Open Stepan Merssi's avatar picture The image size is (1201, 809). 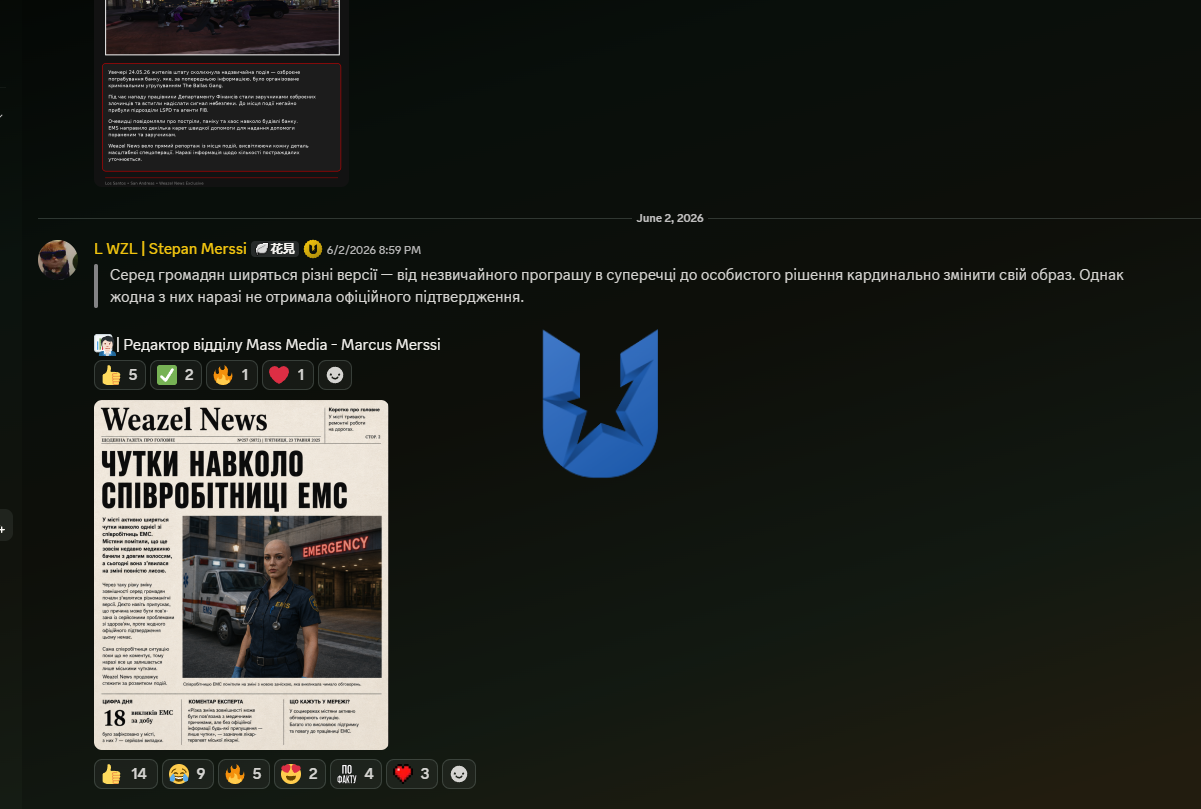point(58,260)
